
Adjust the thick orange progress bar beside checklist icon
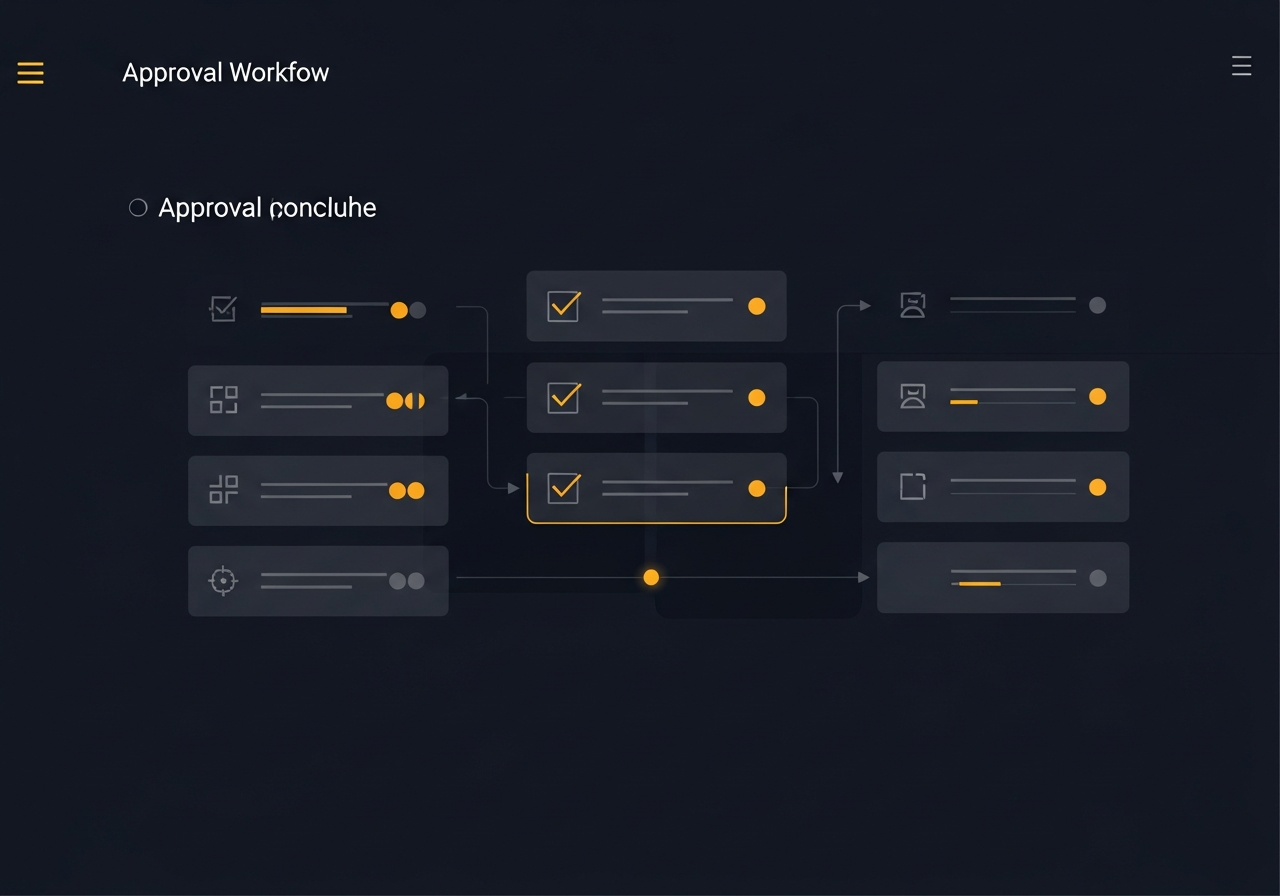(x=304, y=310)
